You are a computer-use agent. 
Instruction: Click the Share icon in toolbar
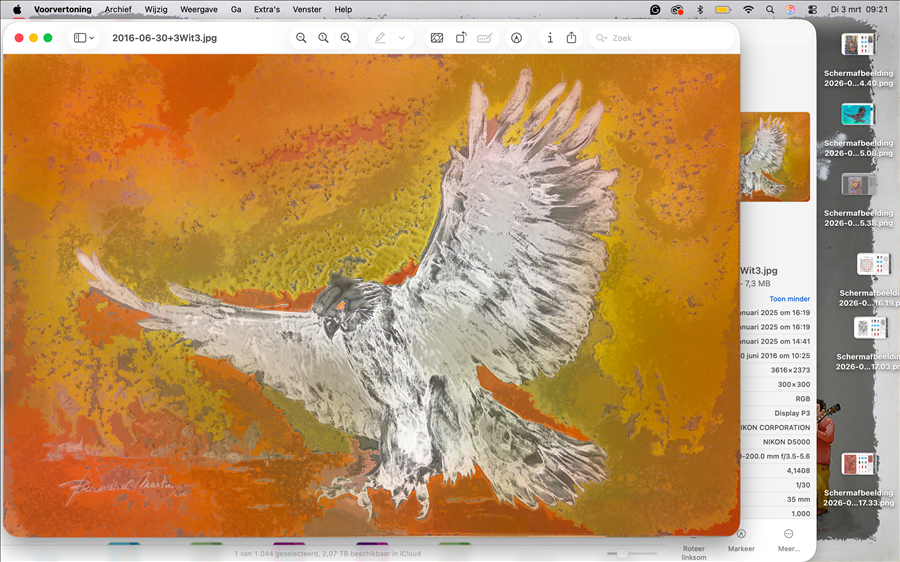point(571,38)
